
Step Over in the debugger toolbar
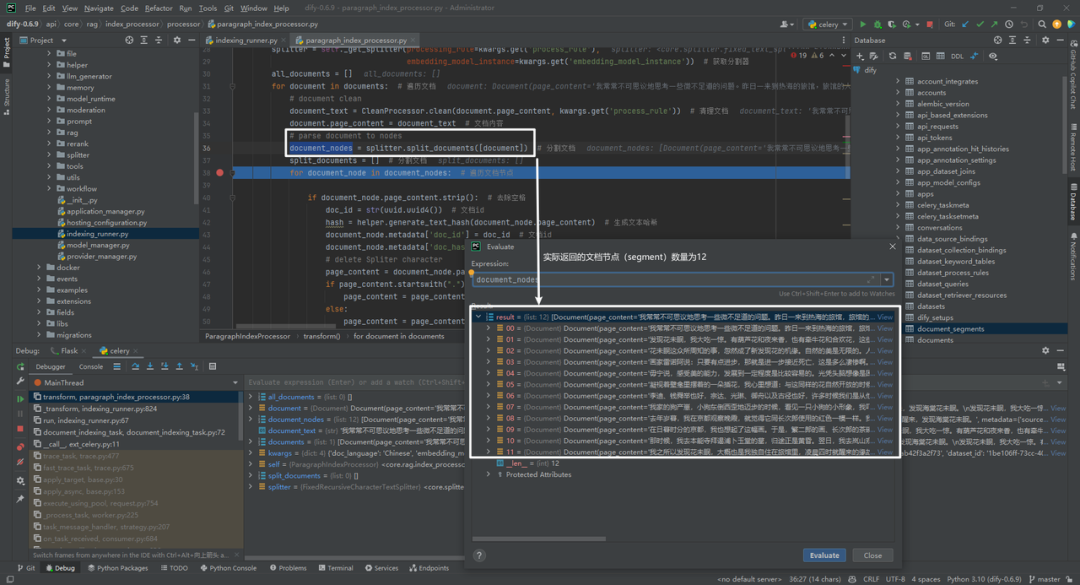(135, 367)
